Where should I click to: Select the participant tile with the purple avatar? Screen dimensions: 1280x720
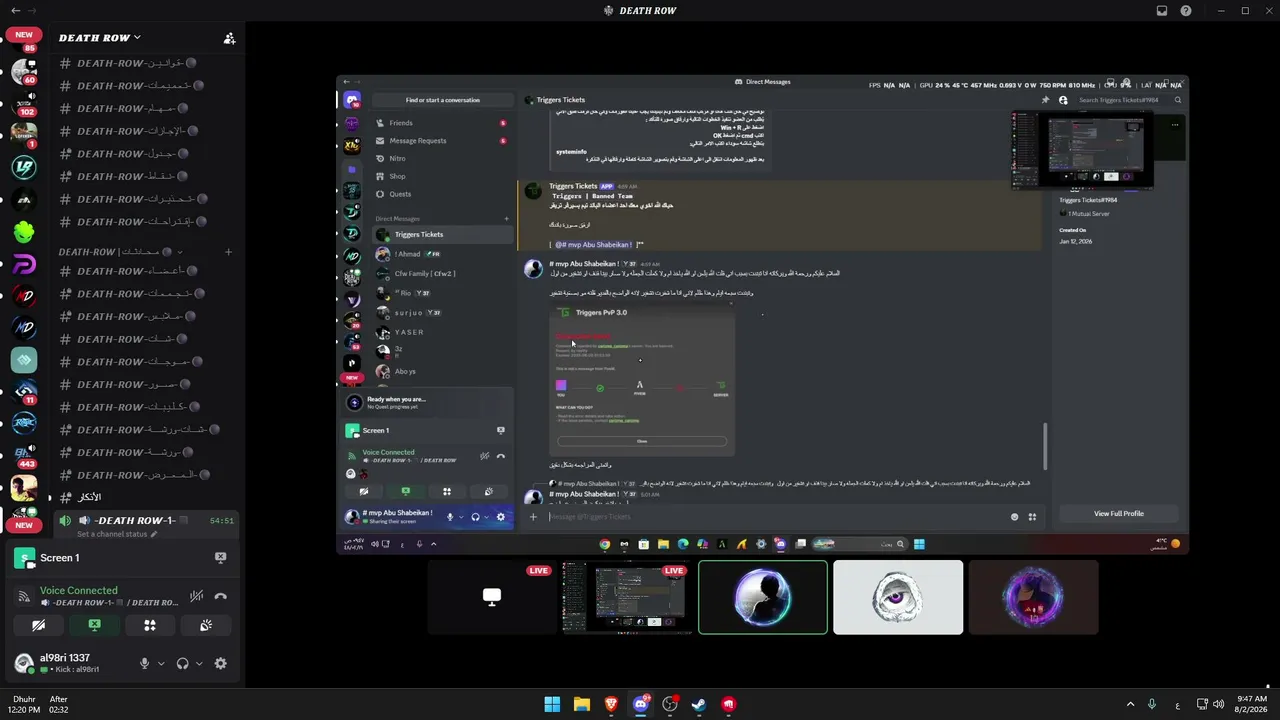(x=1033, y=598)
